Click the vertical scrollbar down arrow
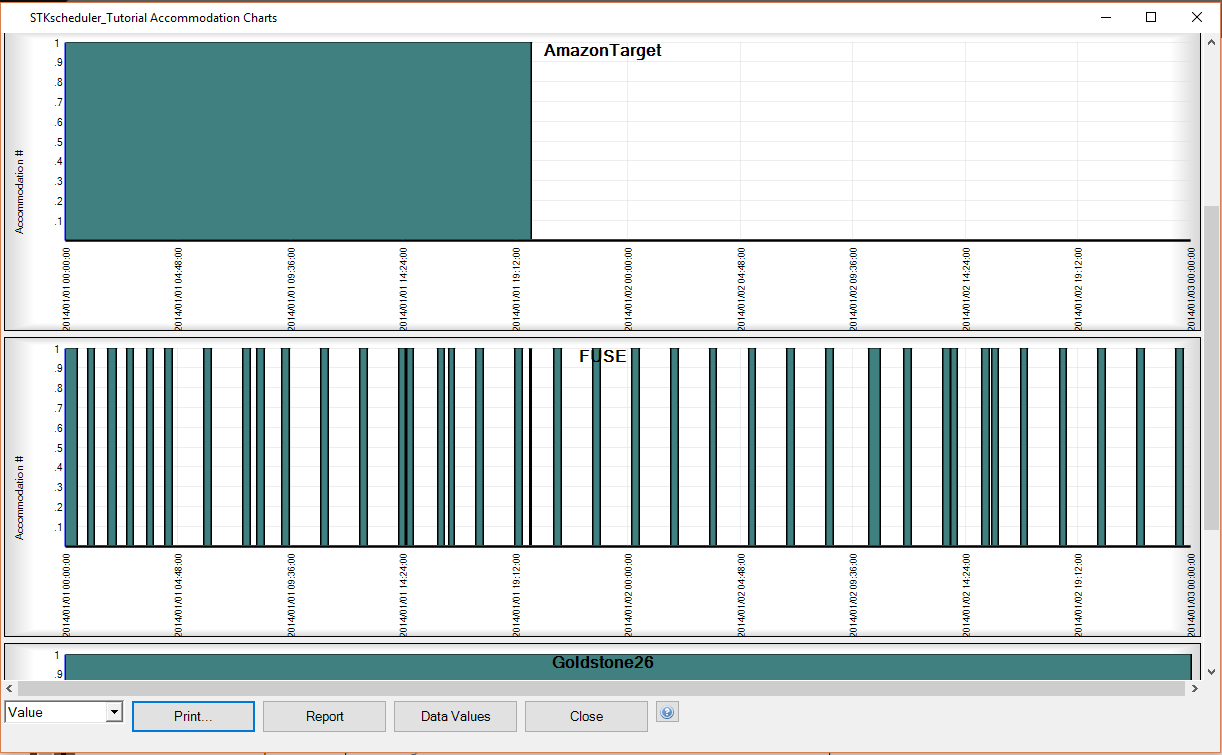 (1212, 672)
